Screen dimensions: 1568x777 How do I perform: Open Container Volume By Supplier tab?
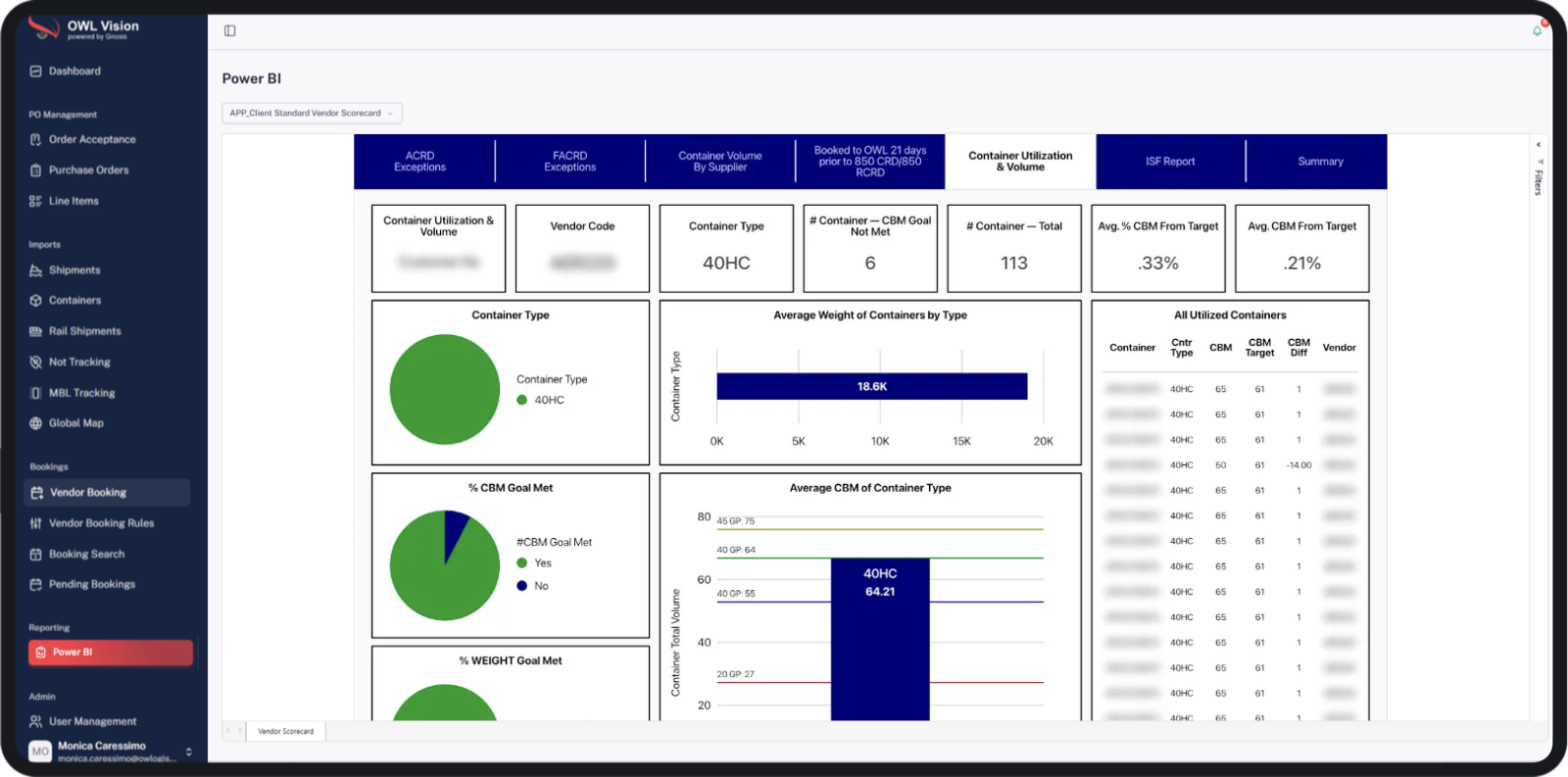pyautogui.click(x=720, y=162)
